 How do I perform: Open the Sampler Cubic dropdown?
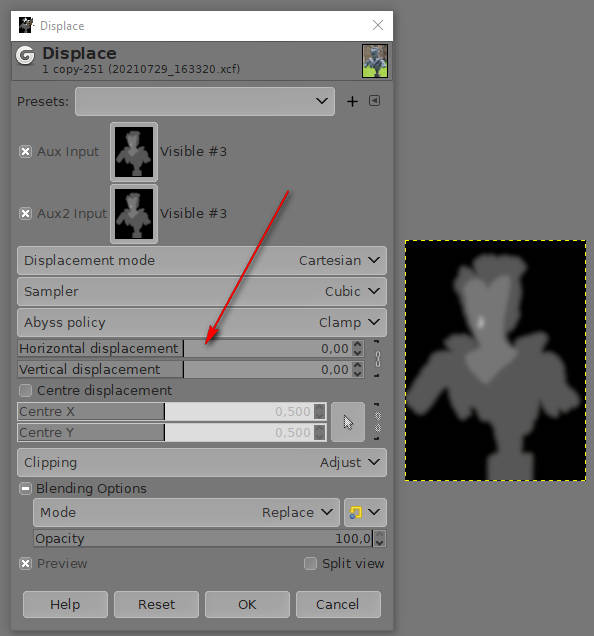(x=202, y=291)
